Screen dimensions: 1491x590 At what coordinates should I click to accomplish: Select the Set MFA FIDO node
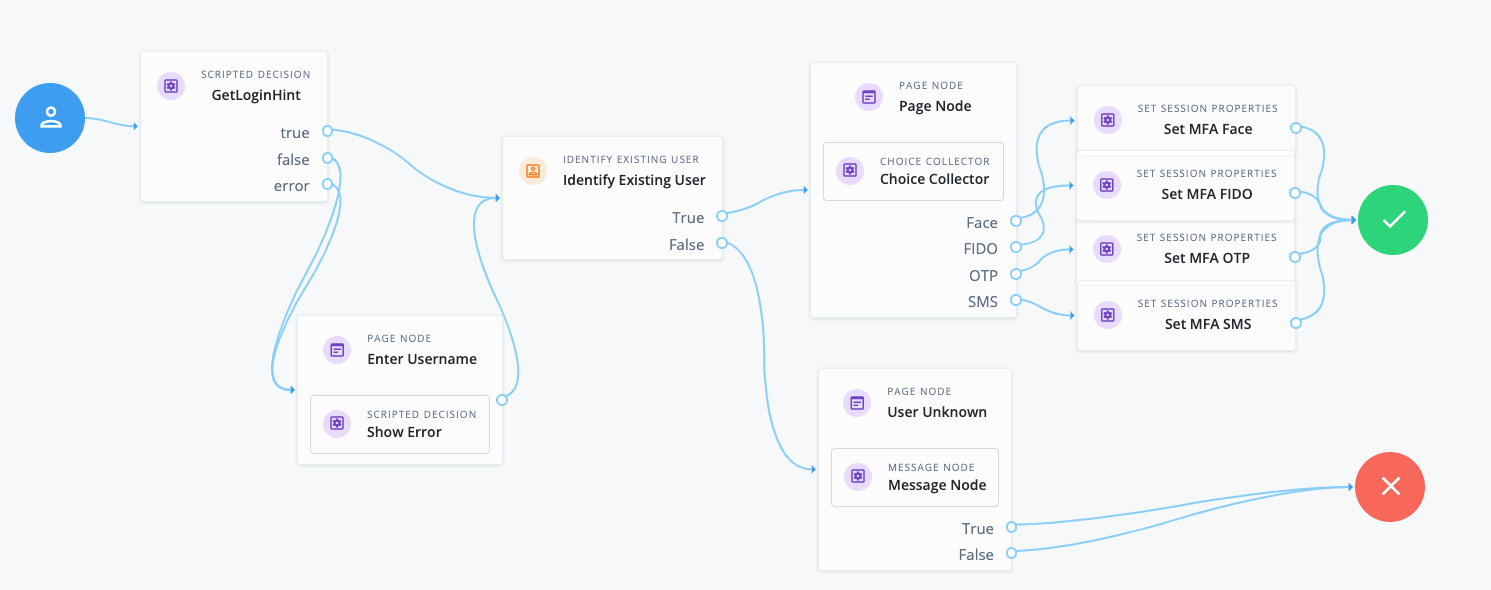[1186, 185]
